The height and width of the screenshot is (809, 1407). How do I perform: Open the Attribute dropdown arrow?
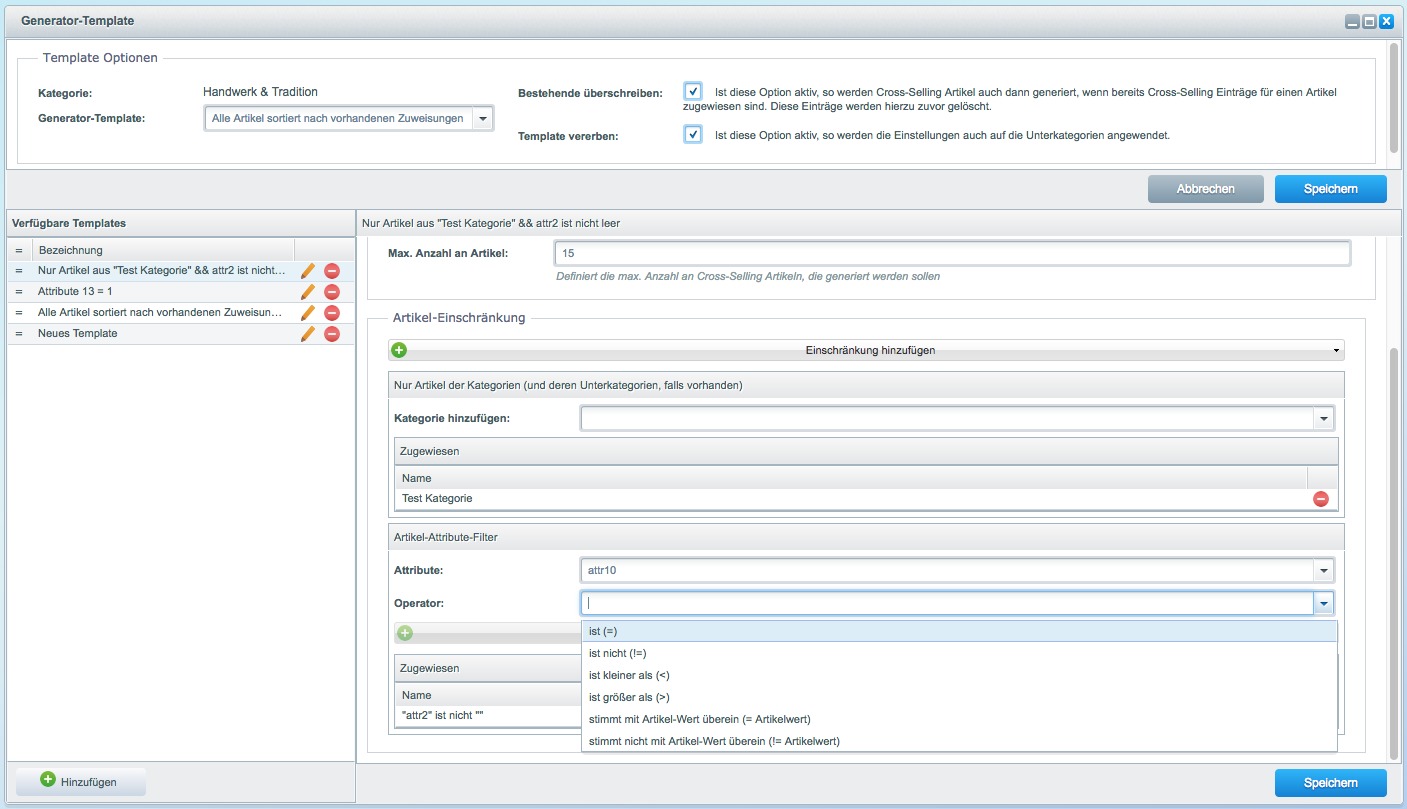coord(1323,571)
